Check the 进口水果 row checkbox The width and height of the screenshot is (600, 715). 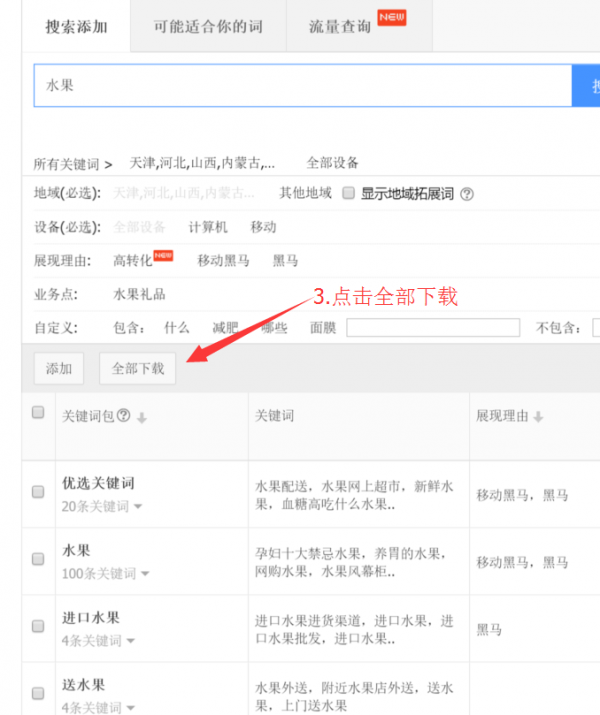click(38, 626)
